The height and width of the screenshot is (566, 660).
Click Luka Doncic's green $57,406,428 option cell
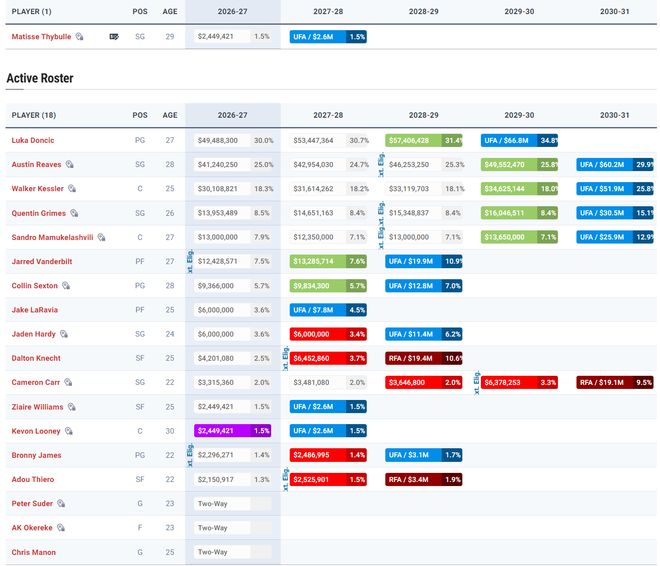(423, 140)
